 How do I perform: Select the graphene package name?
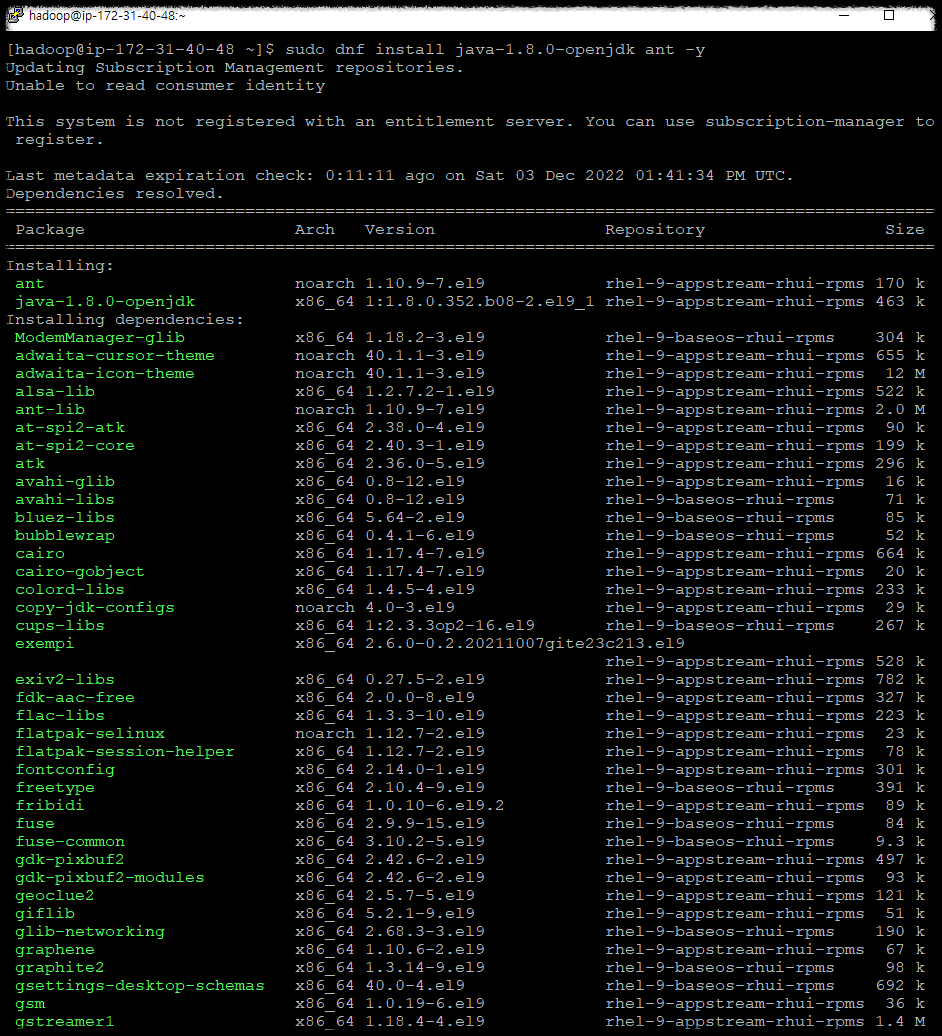[x=55, y=949]
